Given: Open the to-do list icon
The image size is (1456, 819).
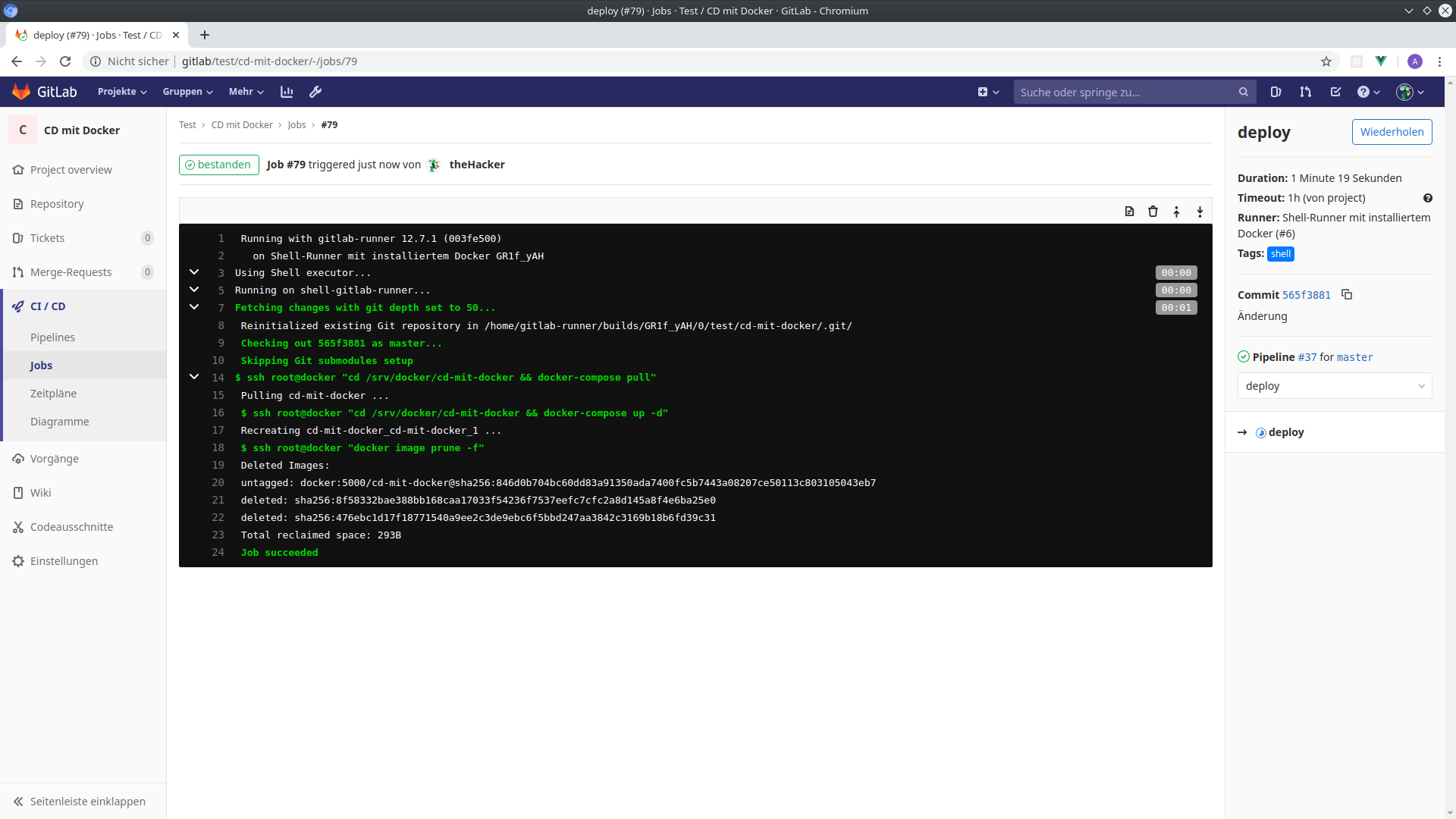Looking at the screenshot, I should 1335,92.
